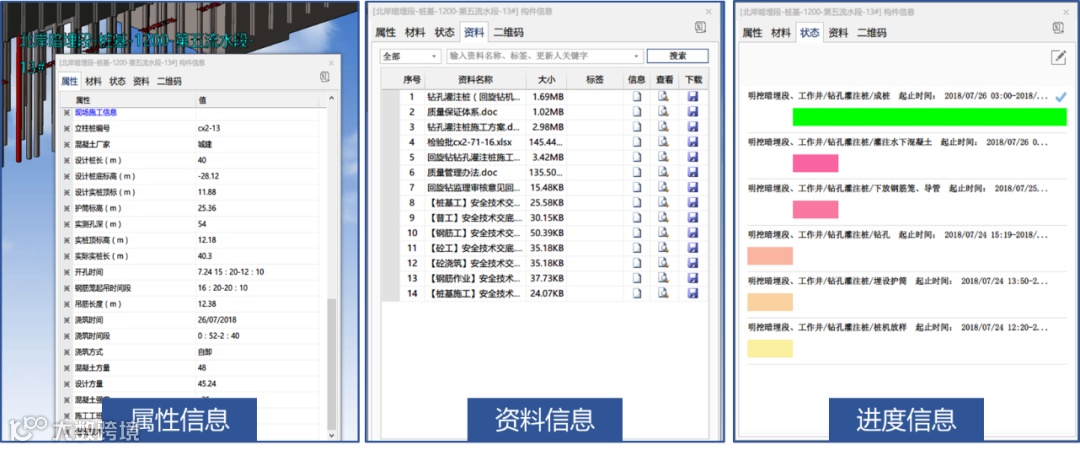Click export icon in the 资料 window corner
Image resolution: width=1080 pixels, height=450 pixels.
(700, 27)
